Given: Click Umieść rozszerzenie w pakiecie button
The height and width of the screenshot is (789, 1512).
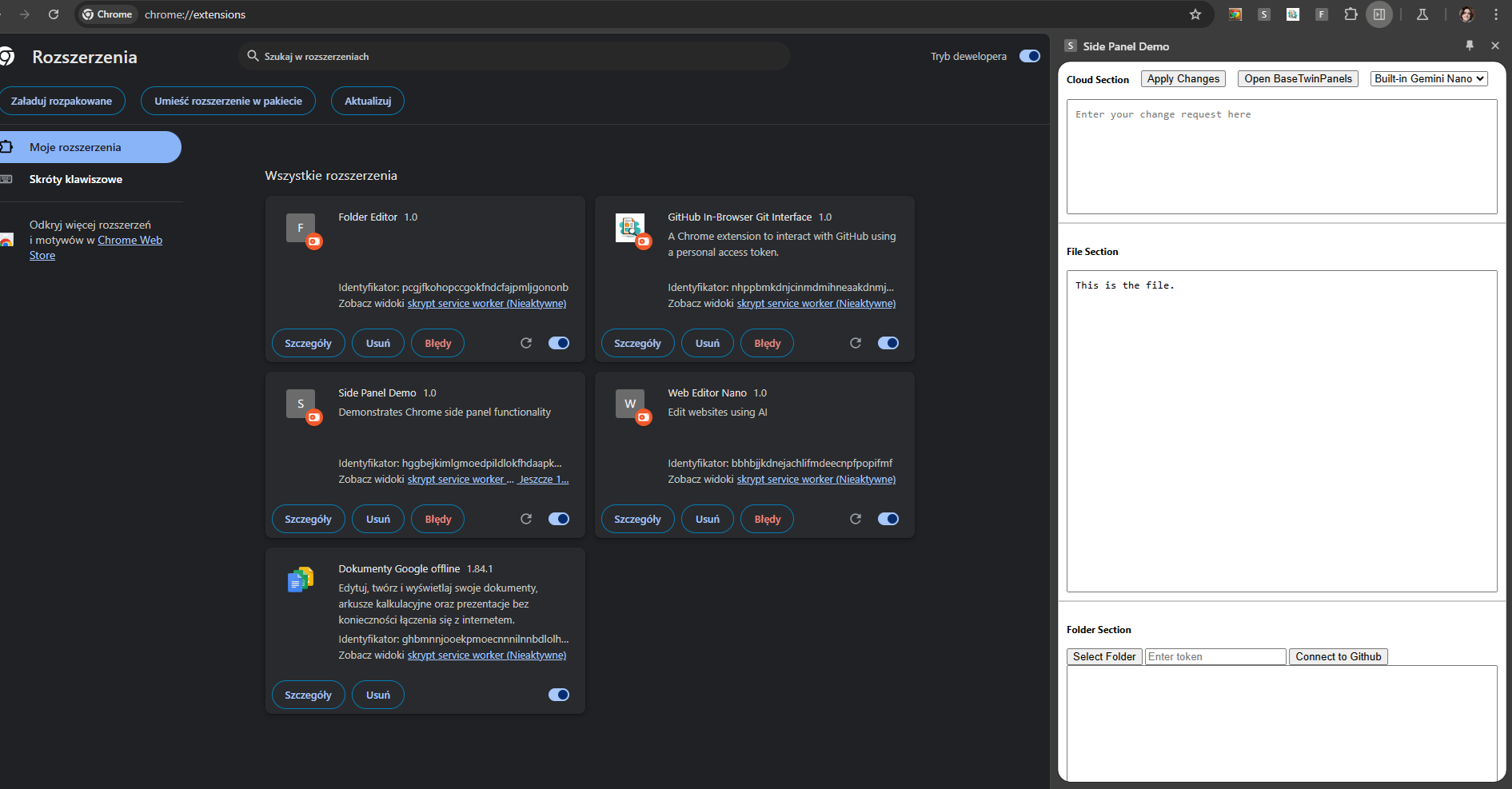Looking at the screenshot, I should click(228, 101).
